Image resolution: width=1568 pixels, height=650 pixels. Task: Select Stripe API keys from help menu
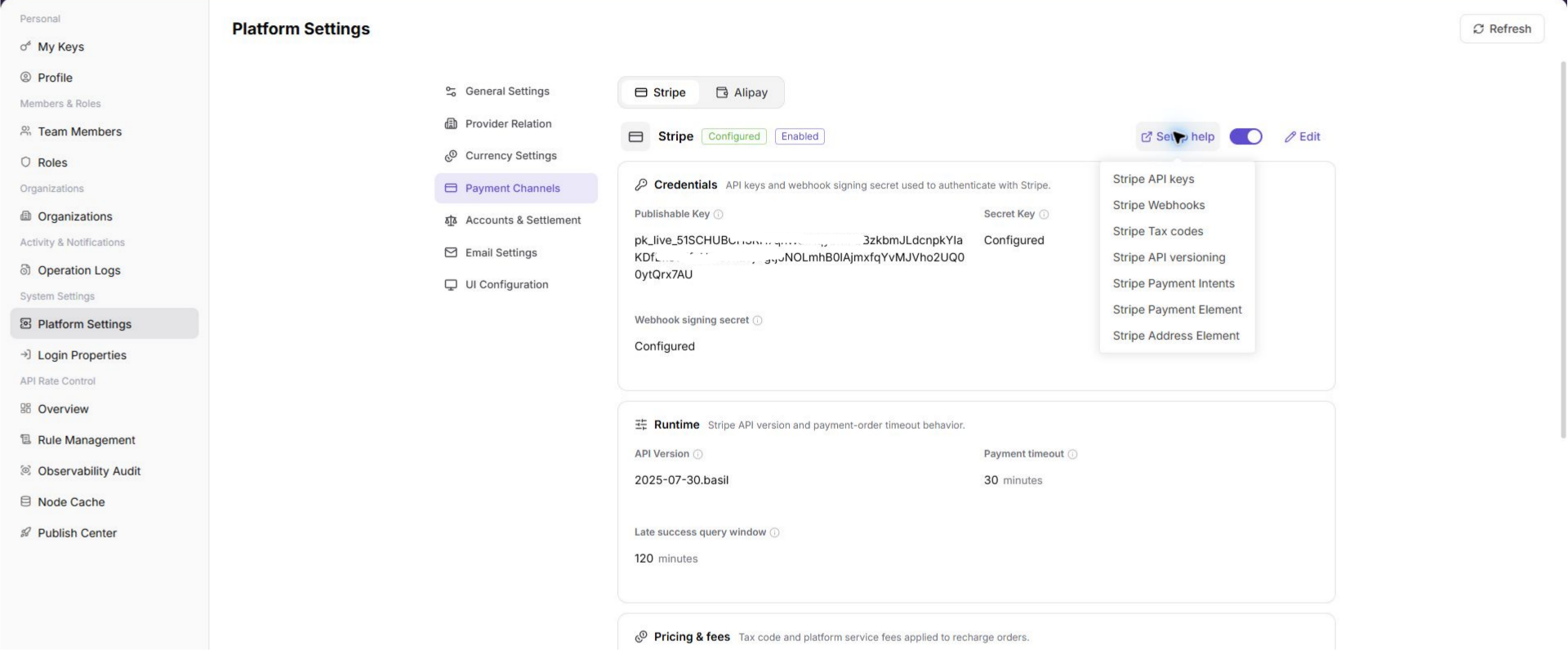click(x=1153, y=180)
